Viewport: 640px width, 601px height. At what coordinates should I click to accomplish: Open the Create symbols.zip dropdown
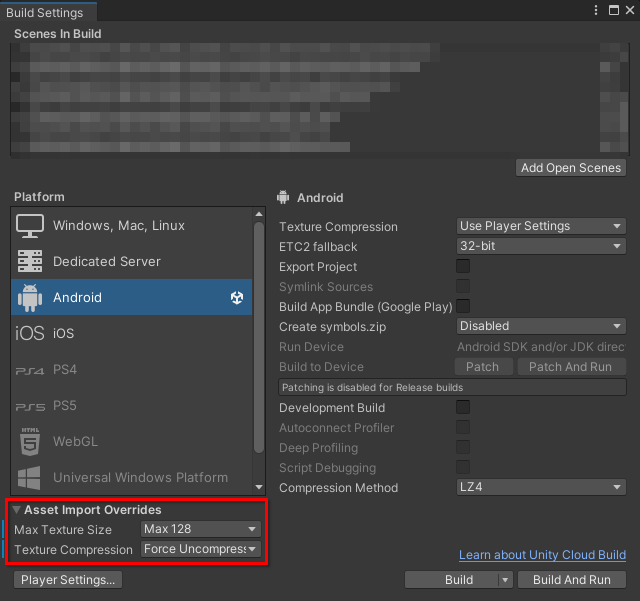(541, 326)
